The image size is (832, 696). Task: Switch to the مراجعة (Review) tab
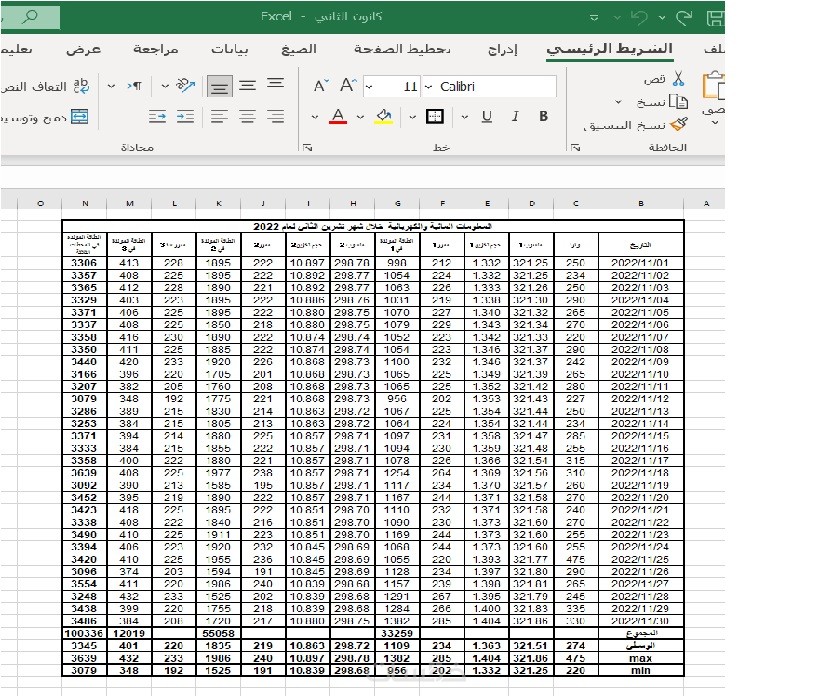pyautogui.click(x=155, y=49)
